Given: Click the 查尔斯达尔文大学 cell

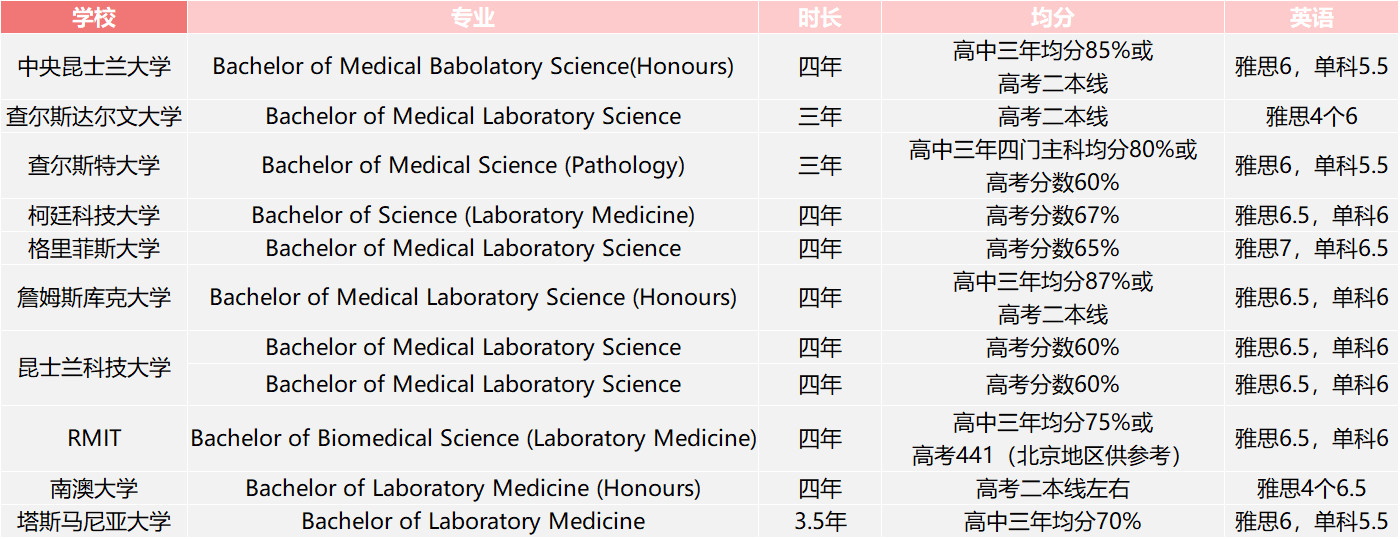Looking at the screenshot, I should tap(94, 116).
